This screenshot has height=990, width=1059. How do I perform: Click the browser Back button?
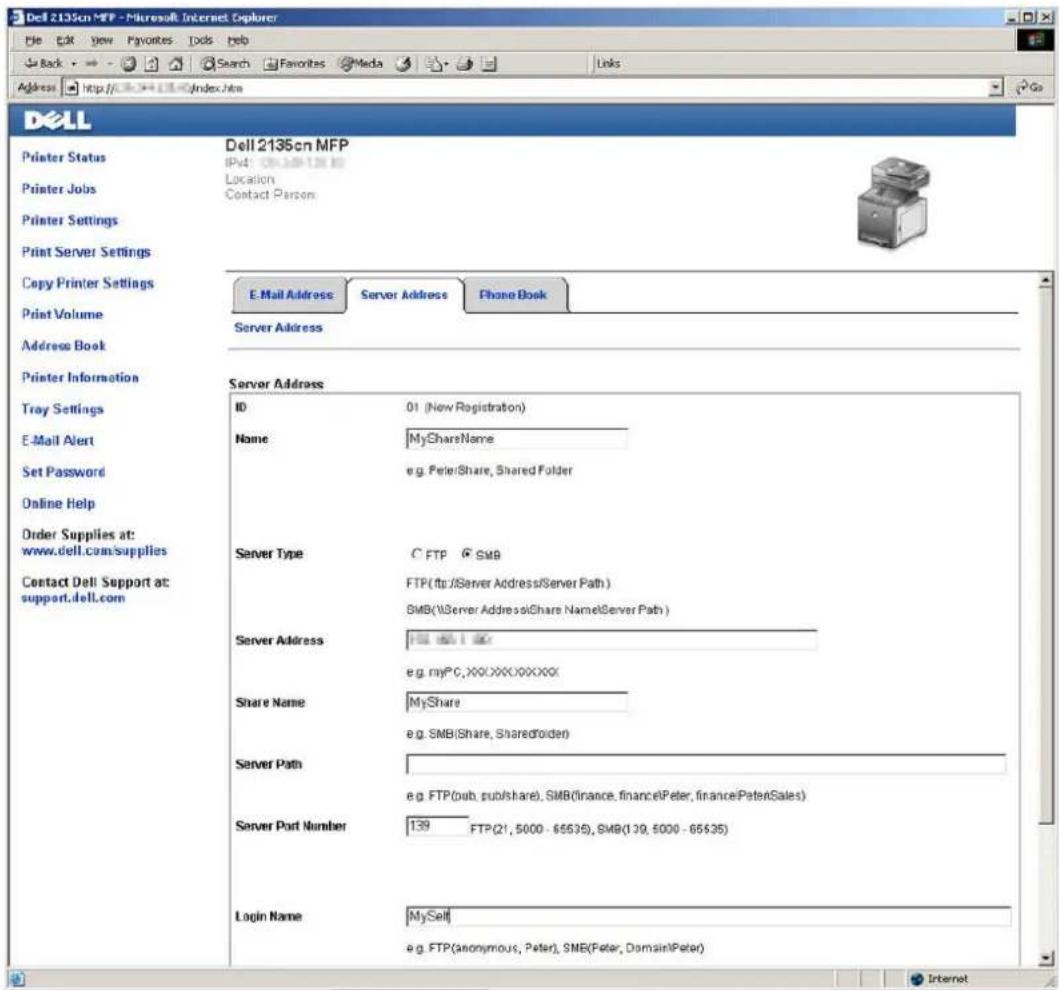(43, 63)
